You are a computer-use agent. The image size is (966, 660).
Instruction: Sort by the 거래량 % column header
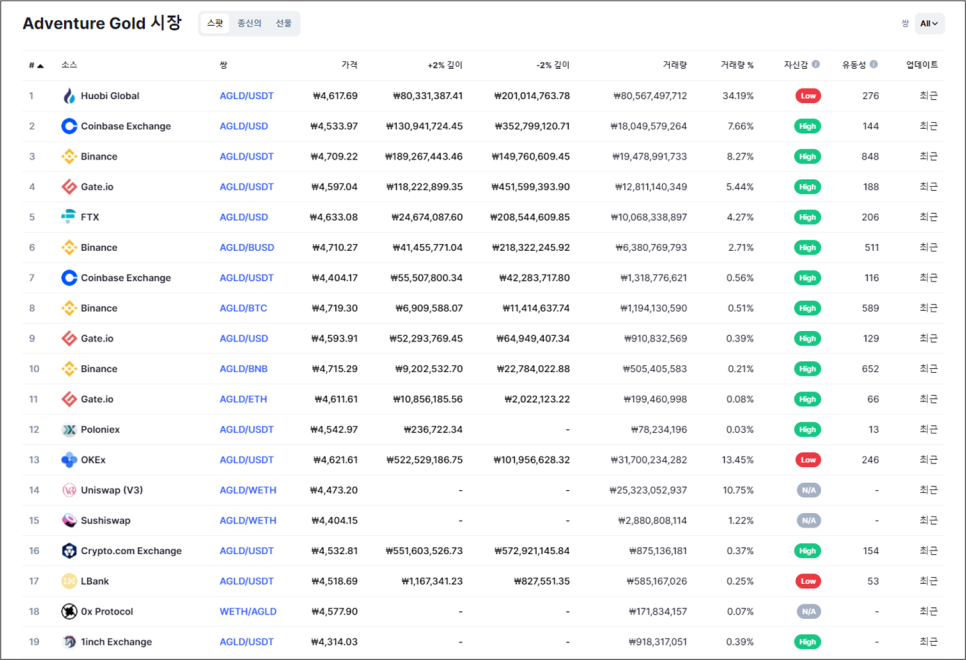pyautogui.click(x=737, y=65)
